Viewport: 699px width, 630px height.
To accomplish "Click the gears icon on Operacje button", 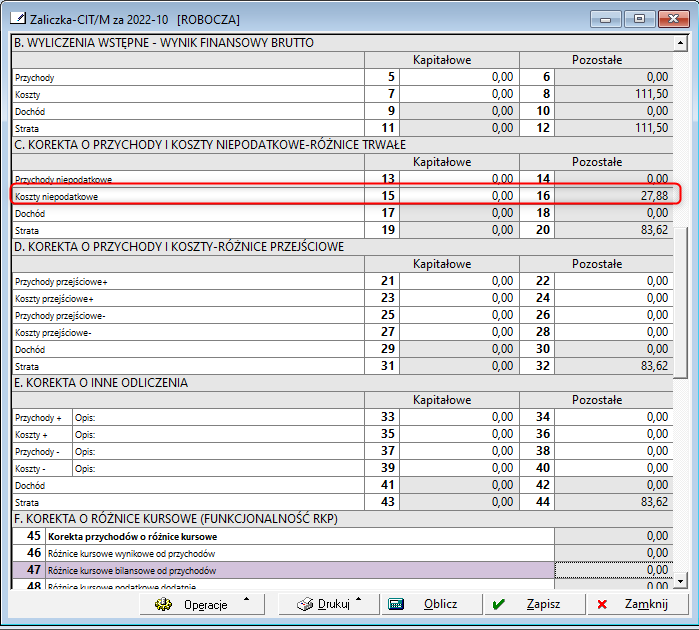I will [163, 604].
